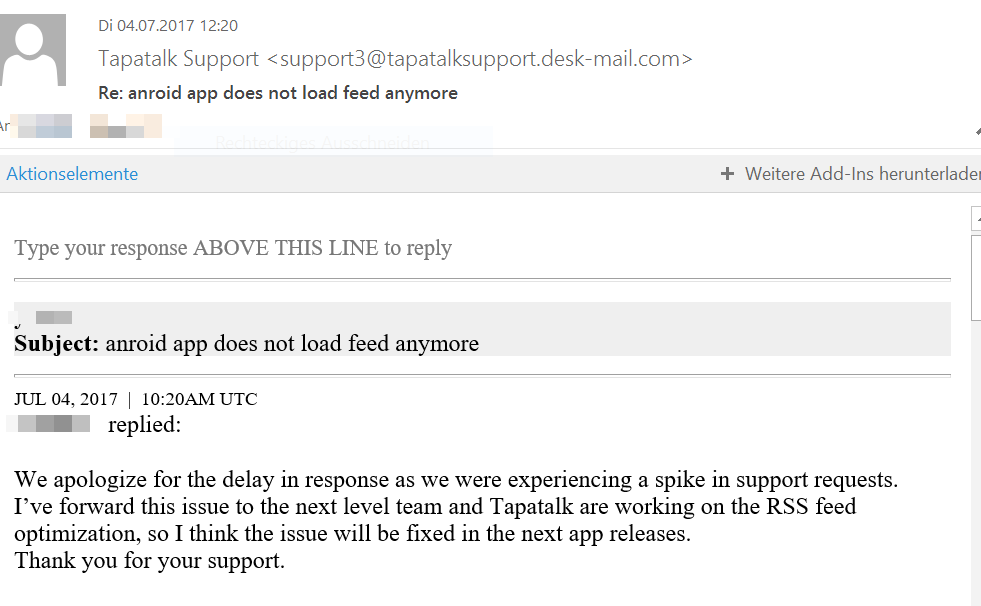
Task: Select the email subject line in header
Action: point(278,93)
